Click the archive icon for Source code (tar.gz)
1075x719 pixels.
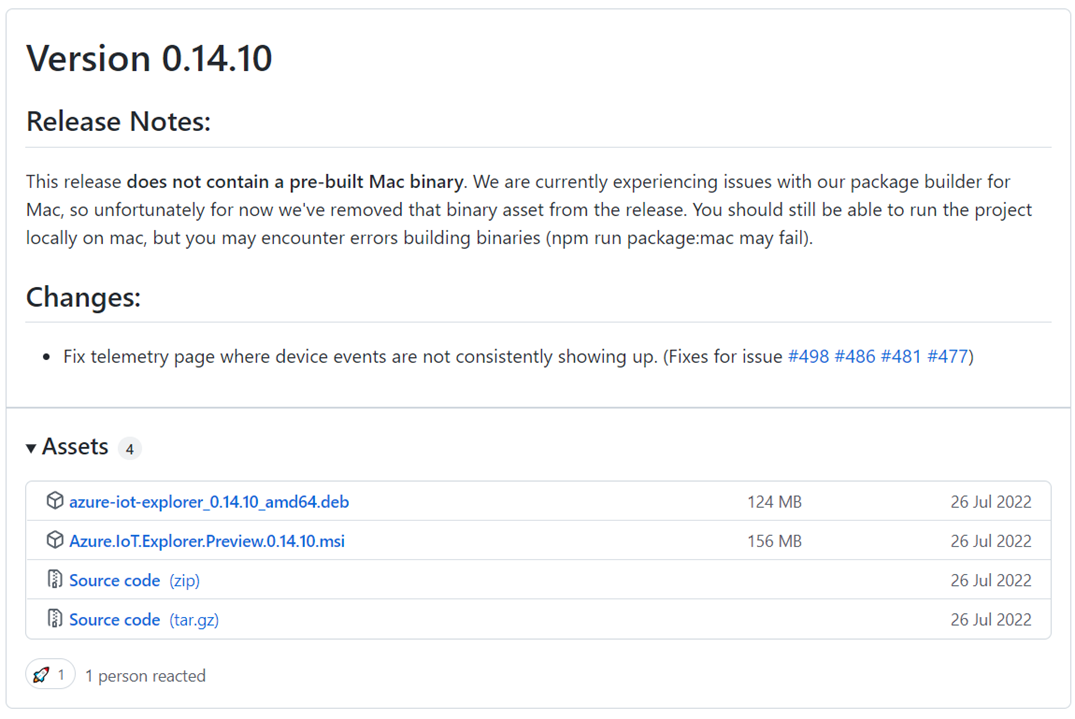(55, 619)
